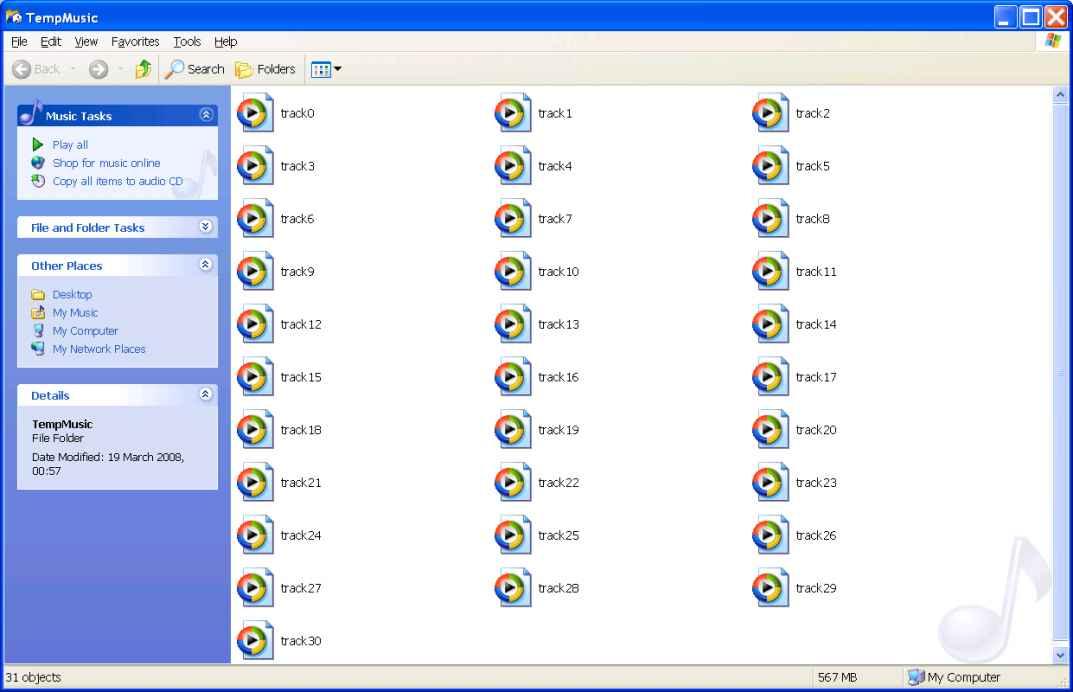Open the Views dropdown in toolbar
This screenshot has height=692, width=1073.
326,69
